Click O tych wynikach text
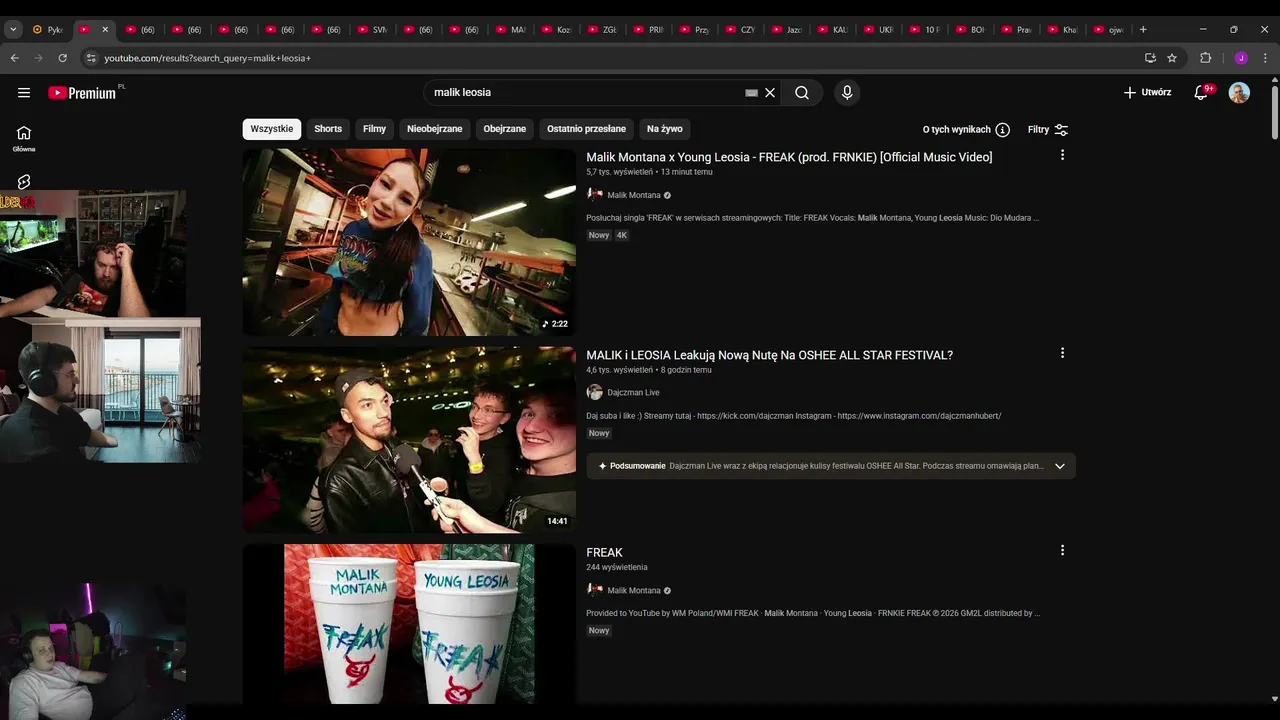This screenshot has height=720, width=1280. click(956, 130)
